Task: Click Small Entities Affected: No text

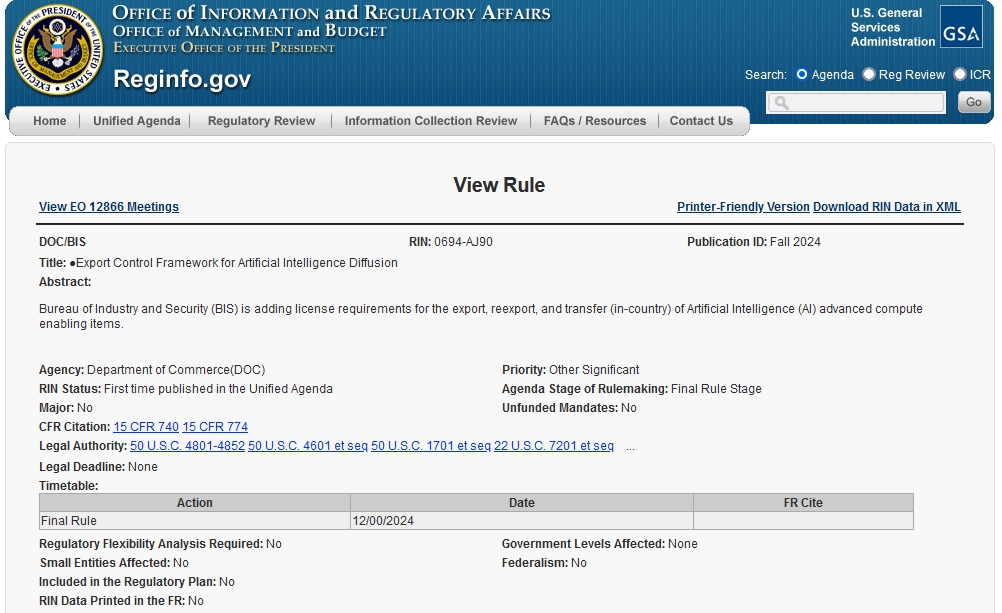Action: coord(114,563)
